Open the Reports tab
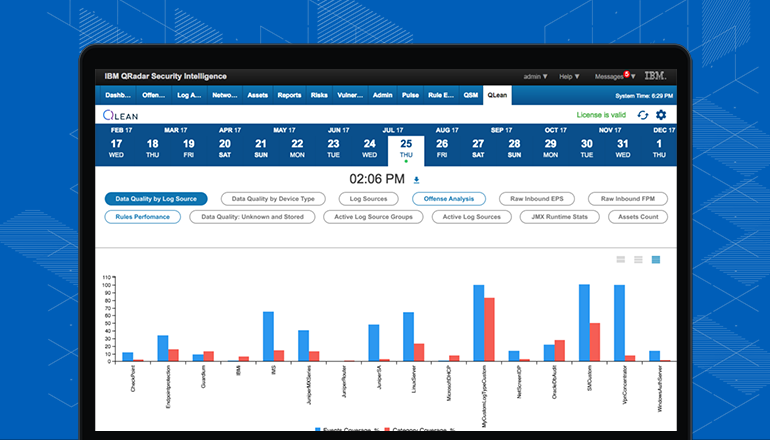The image size is (770, 440). coord(289,95)
